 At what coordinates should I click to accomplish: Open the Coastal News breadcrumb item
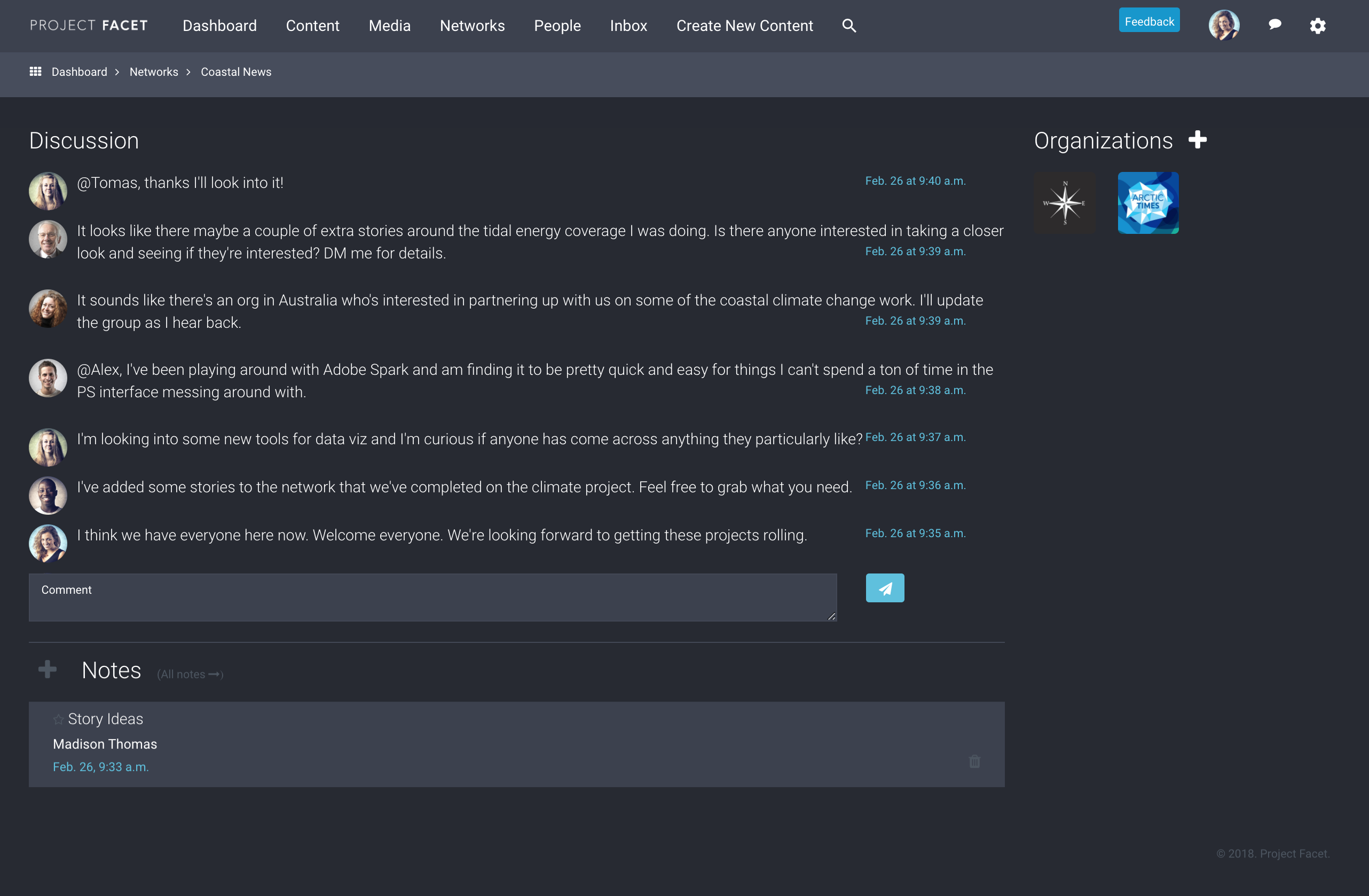(236, 72)
